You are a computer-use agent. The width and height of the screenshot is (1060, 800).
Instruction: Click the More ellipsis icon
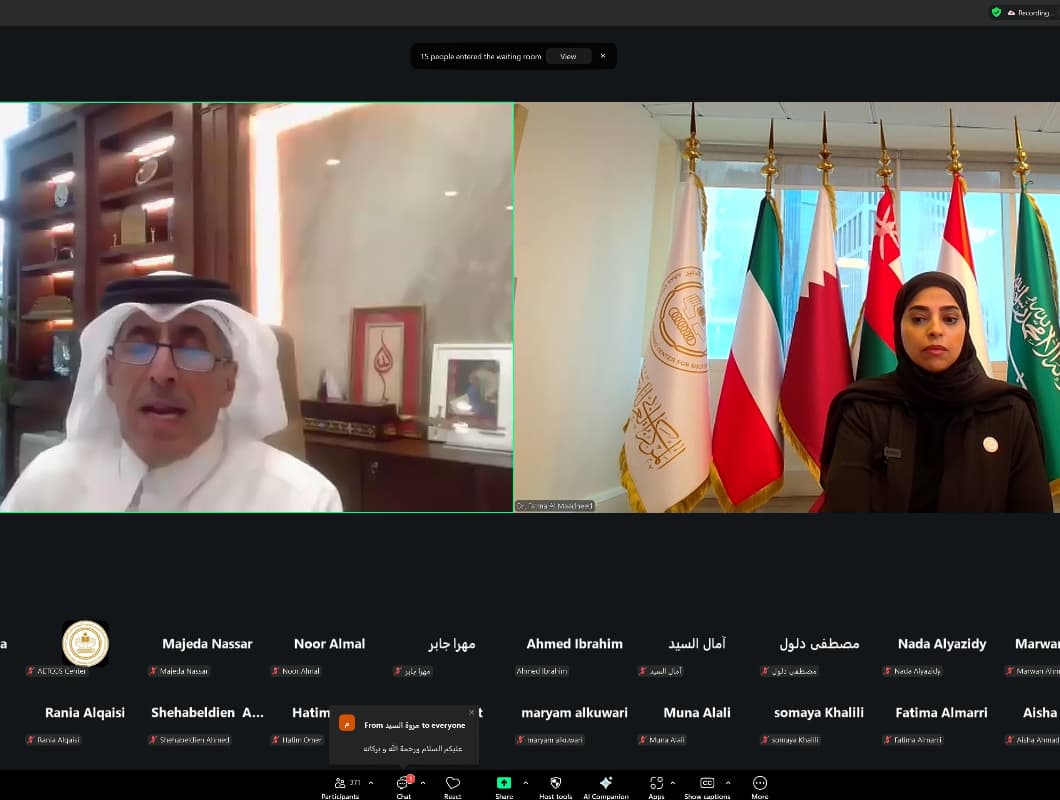[x=760, y=783]
